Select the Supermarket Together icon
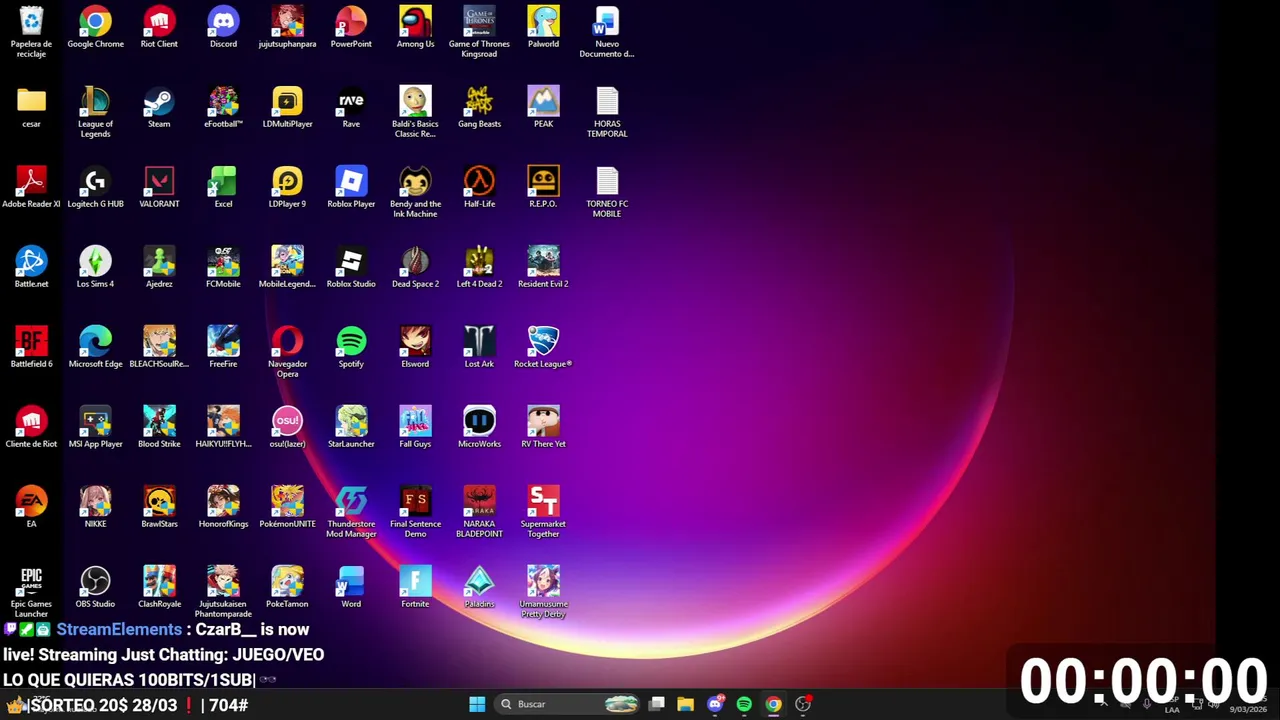Viewport: 1280px width, 720px height. coord(543,512)
